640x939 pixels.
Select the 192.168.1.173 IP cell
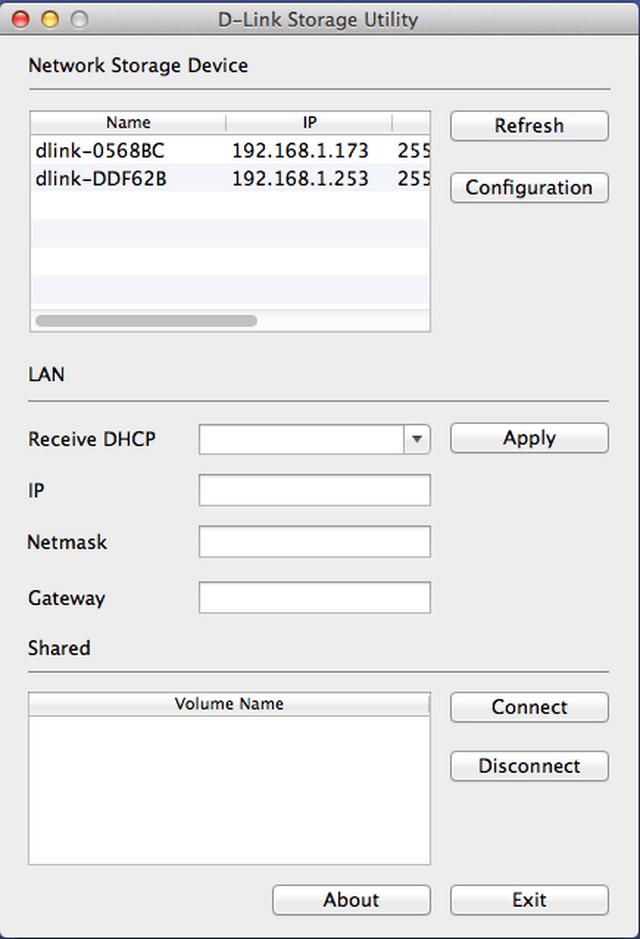point(300,150)
